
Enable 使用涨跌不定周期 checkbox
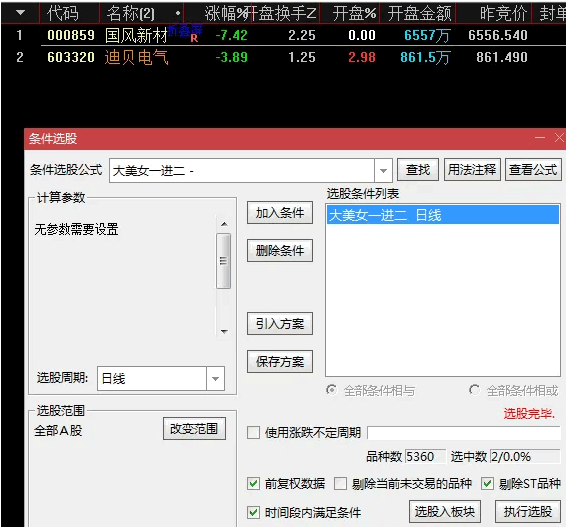(x=253, y=432)
